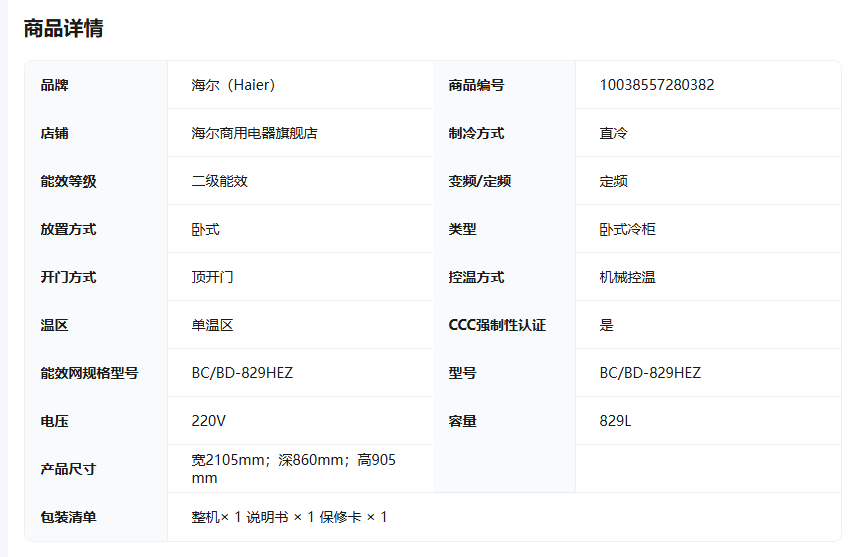Image resolution: width=850 pixels, height=557 pixels.
Task: Select voltage value 220V
Action: (x=209, y=421)
